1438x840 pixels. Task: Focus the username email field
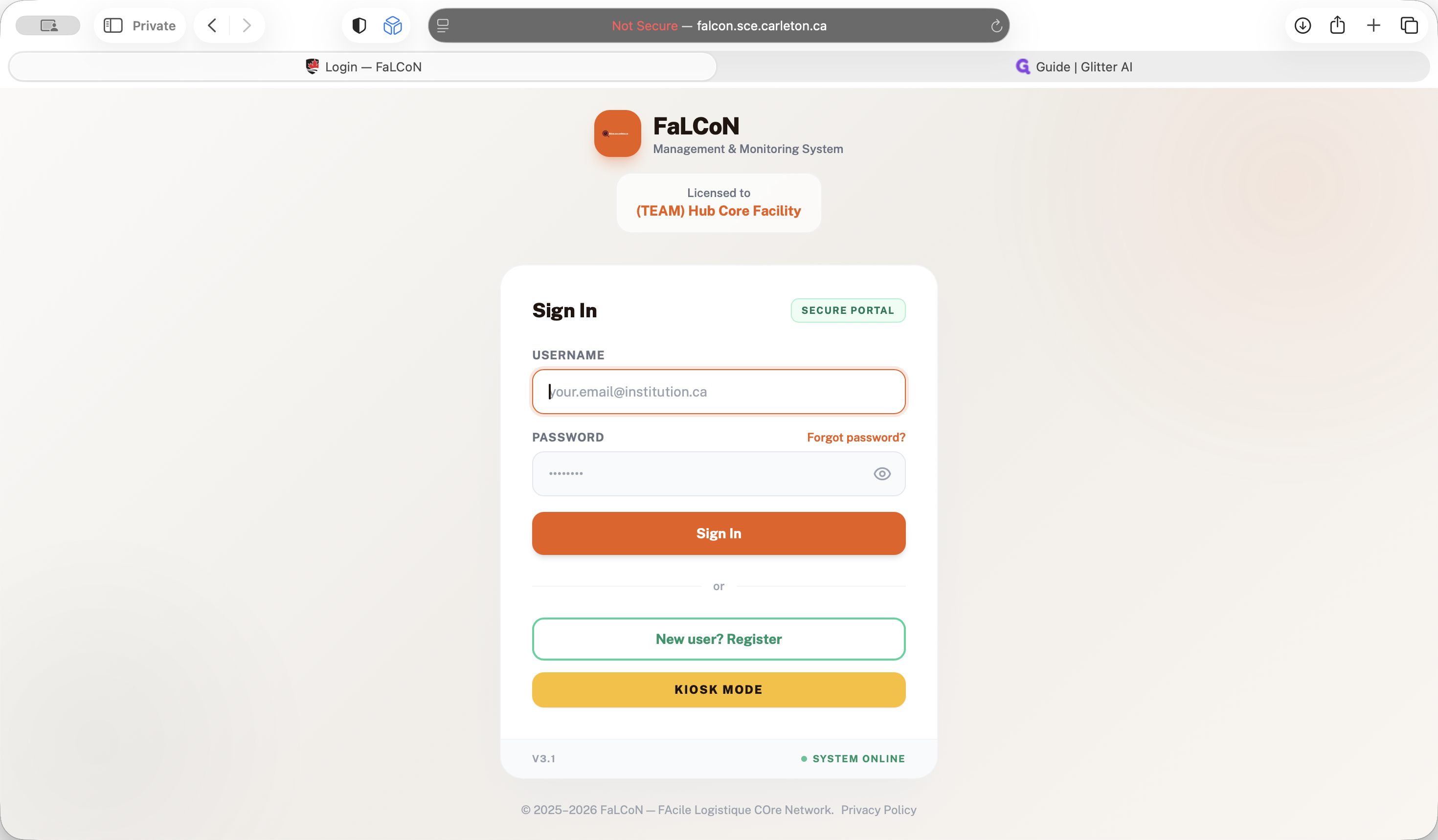pos(719,392)
